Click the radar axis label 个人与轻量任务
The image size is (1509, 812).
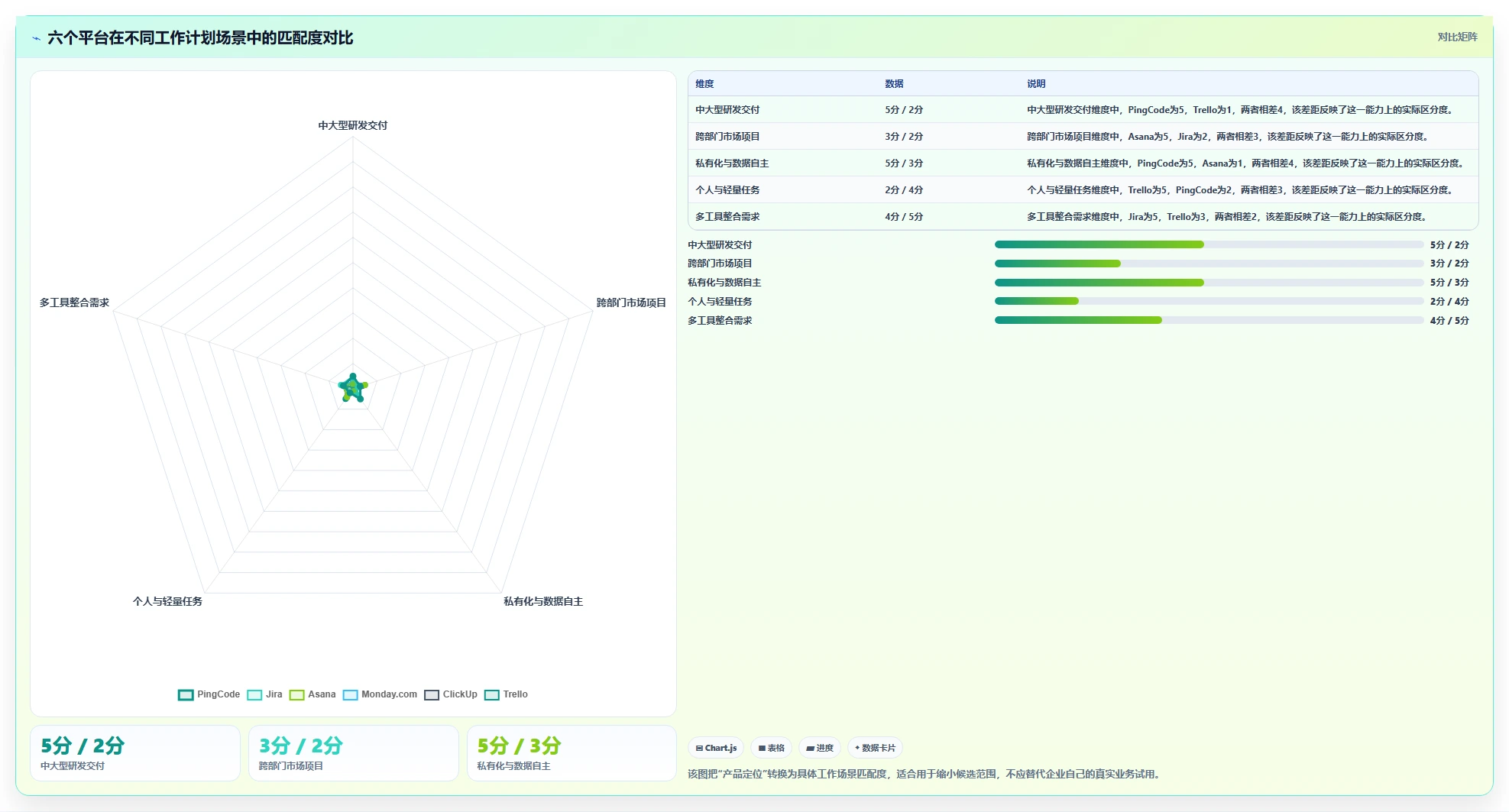(x=167, y=601)
